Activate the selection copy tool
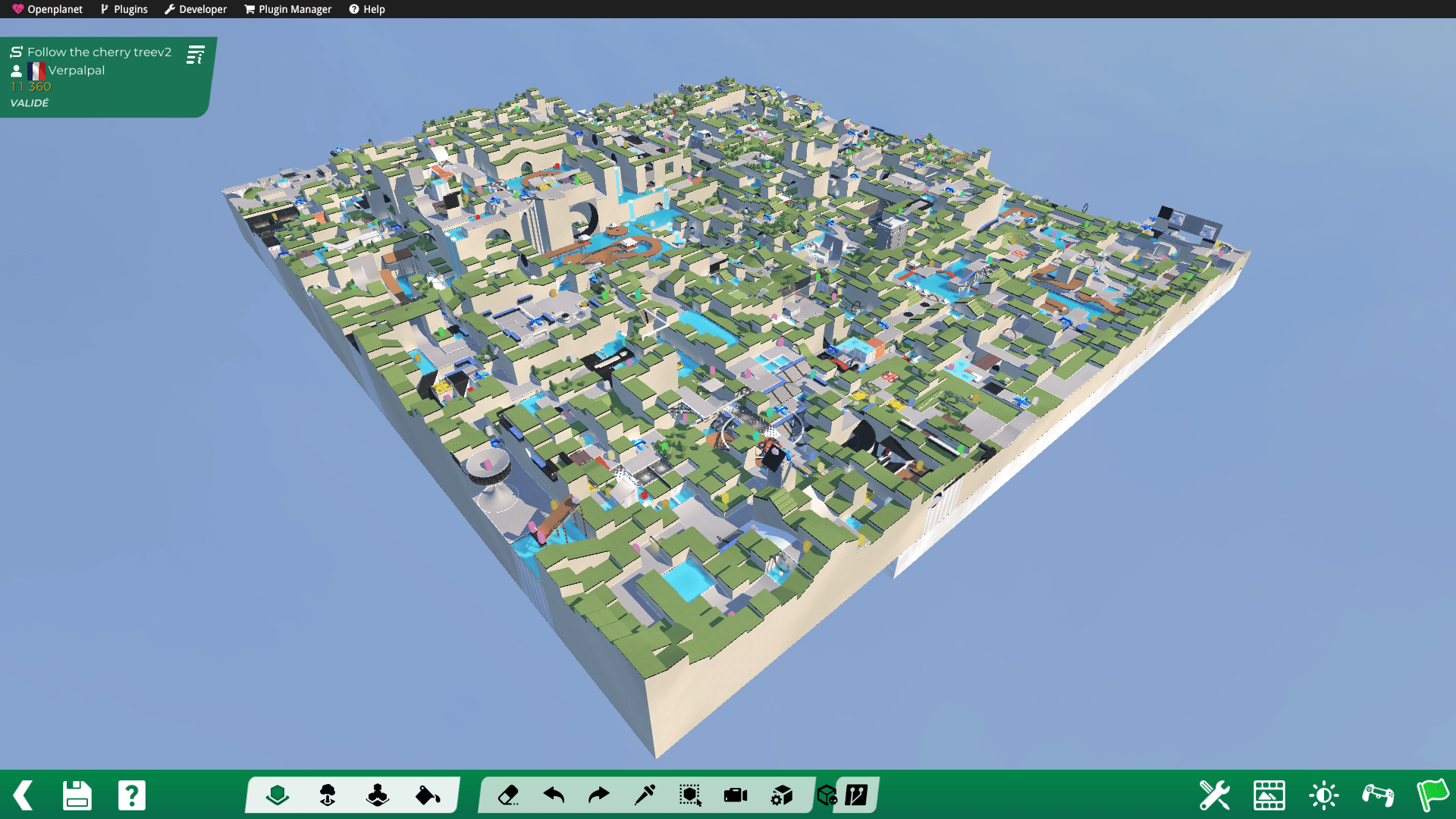The height and width of the screenshot is (819, 1456). pyautogui.click(x=690, y=795)
